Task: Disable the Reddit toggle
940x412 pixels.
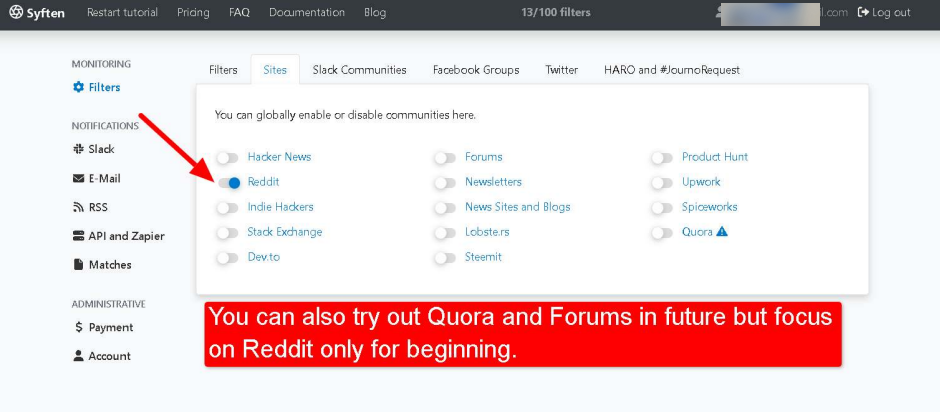Action: tap(228, 183)
